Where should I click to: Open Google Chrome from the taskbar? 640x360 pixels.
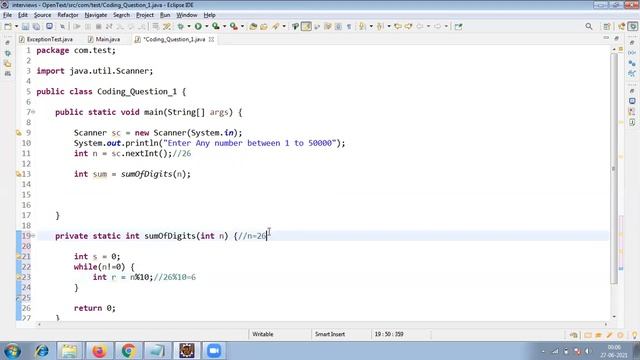[128, 351]
